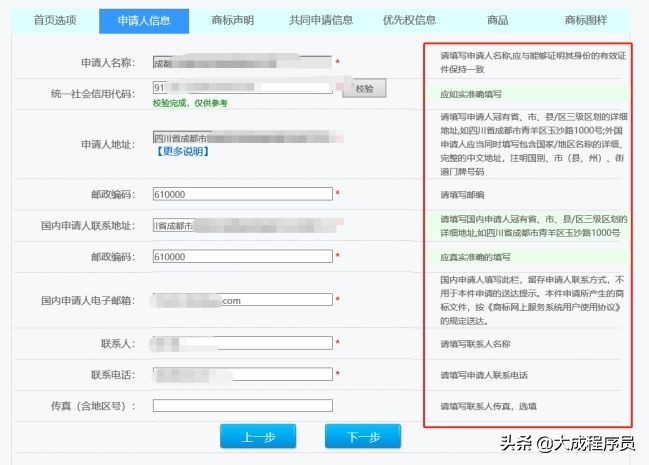Click the 申请人名称 input field
The width and height of the screenshot is (649, 465).
pos(243,63)
